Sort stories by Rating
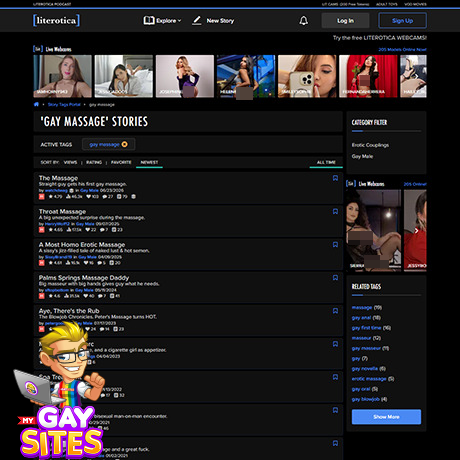 coord(94,162)
